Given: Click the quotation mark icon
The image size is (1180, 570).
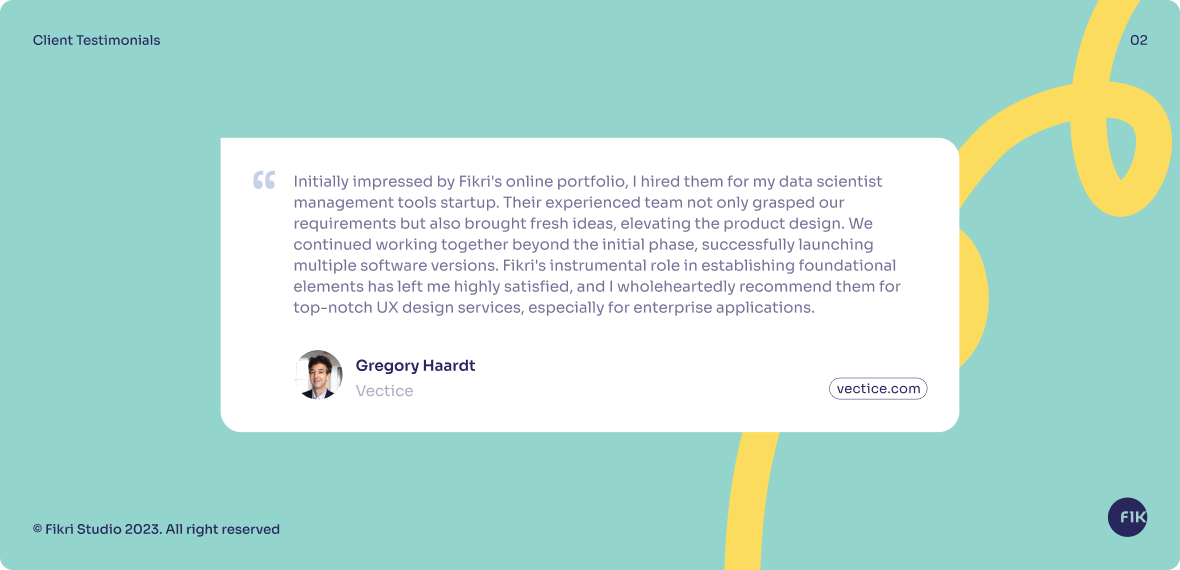Looking at the screenshot, I should coord(264,181).
